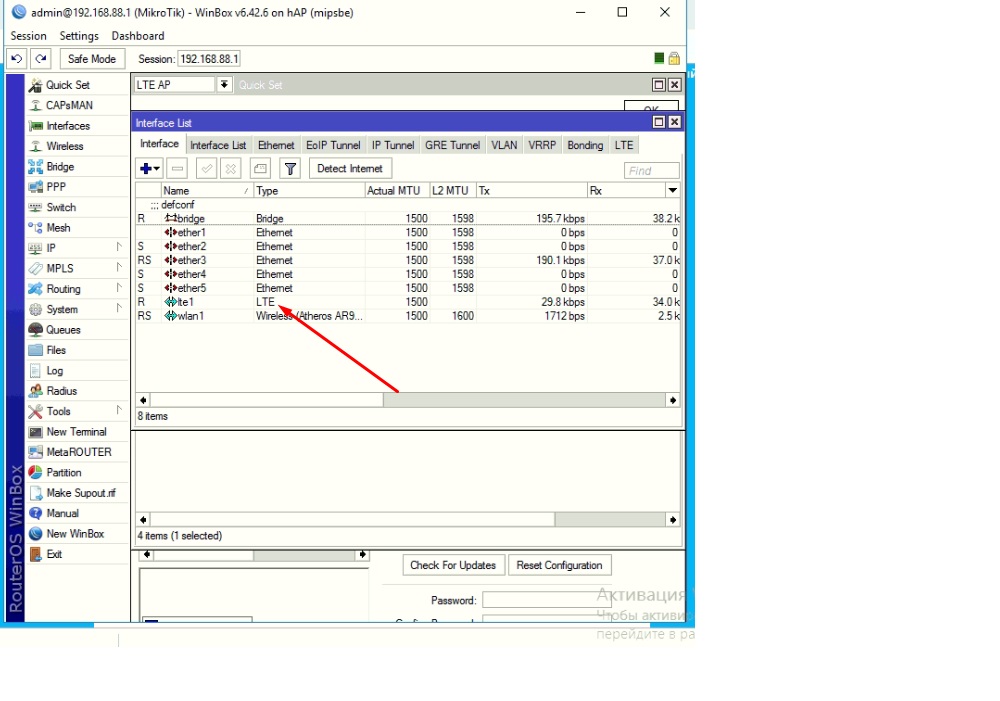
Task: Click the enable checkmark button
Action: (206, 168)
